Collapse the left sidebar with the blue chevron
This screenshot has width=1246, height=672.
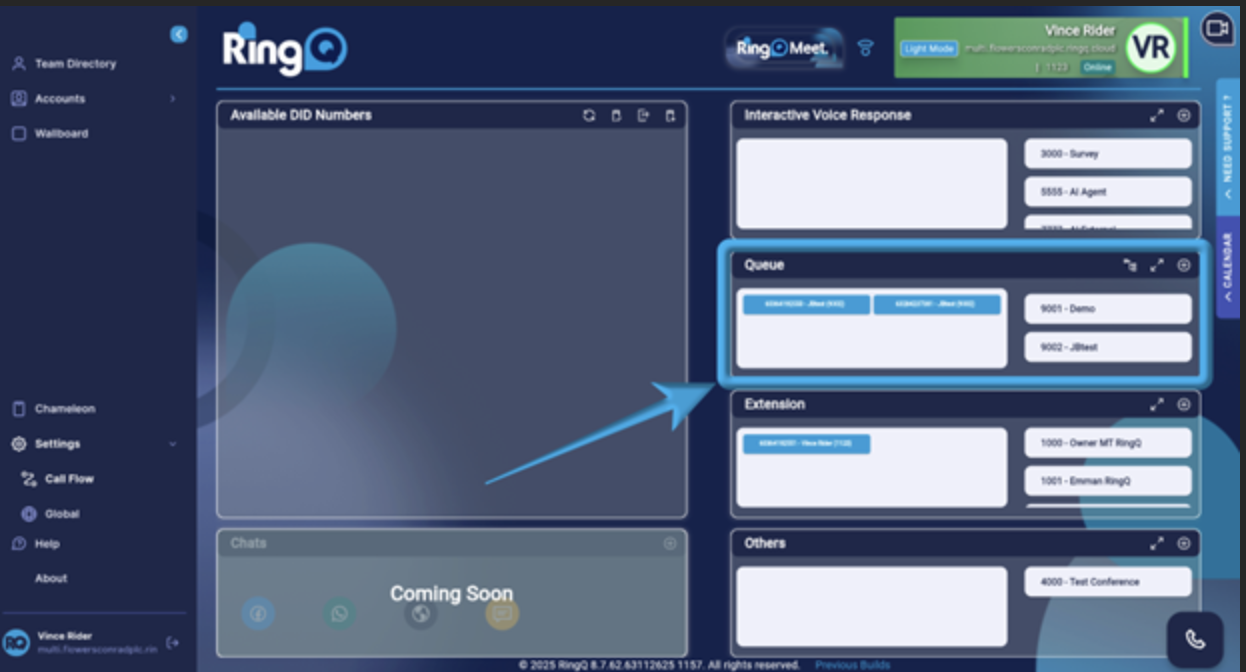(x=179, y=33)
